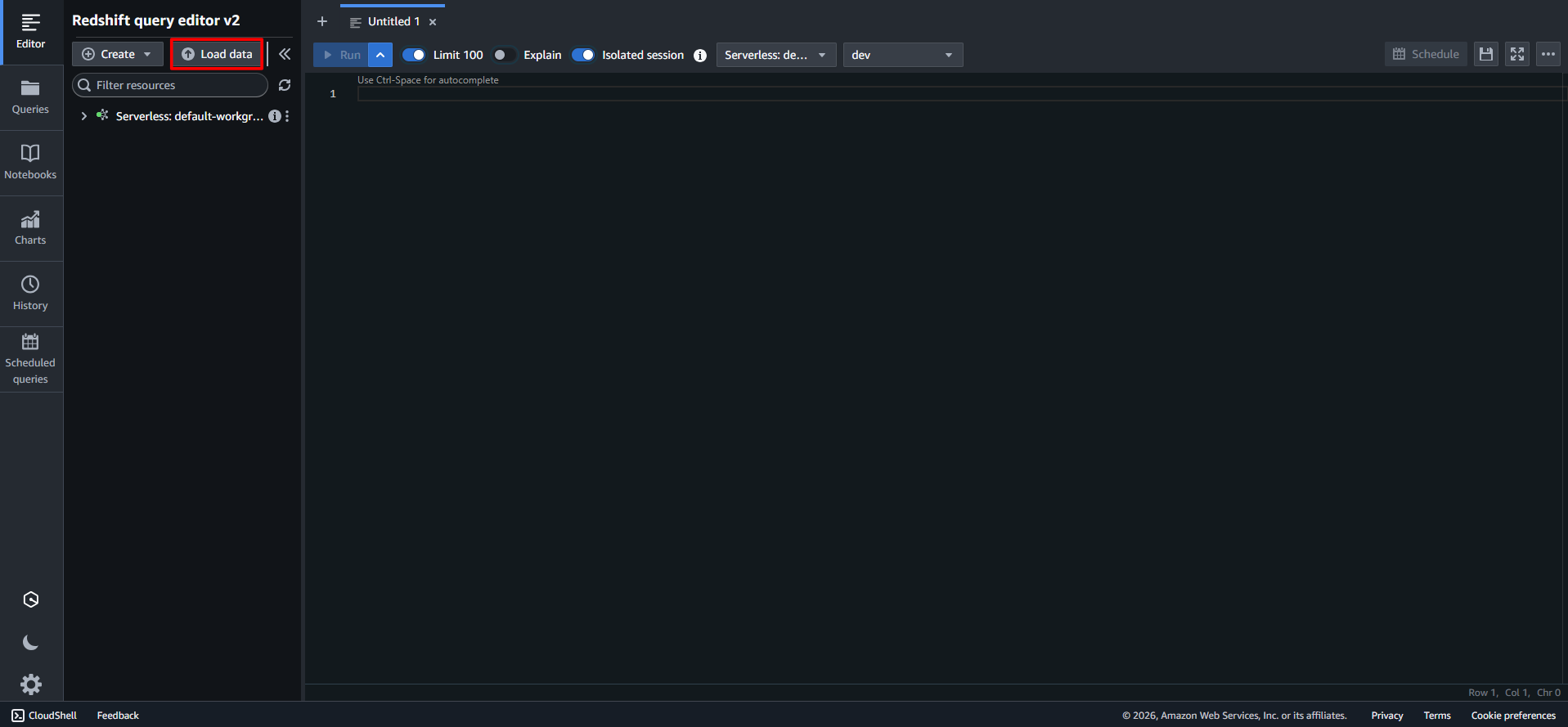
Task: Click the save query icon
Action: pos(1486,54)
